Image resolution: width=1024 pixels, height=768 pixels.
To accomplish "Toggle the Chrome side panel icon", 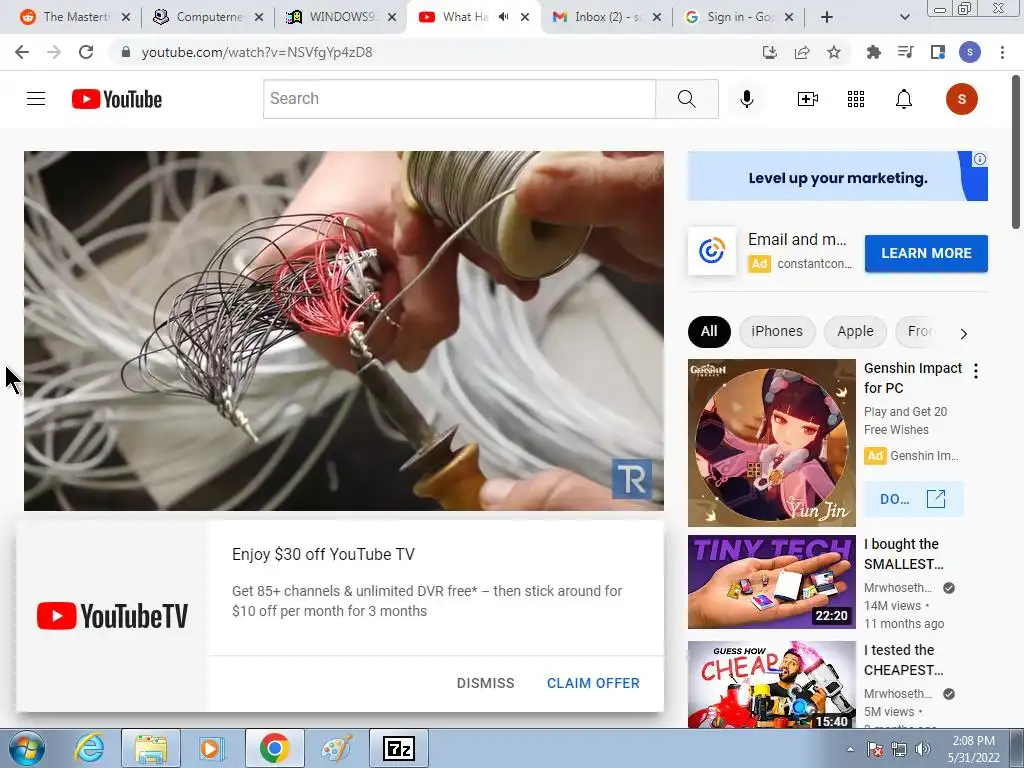I will tap(937, 52).
